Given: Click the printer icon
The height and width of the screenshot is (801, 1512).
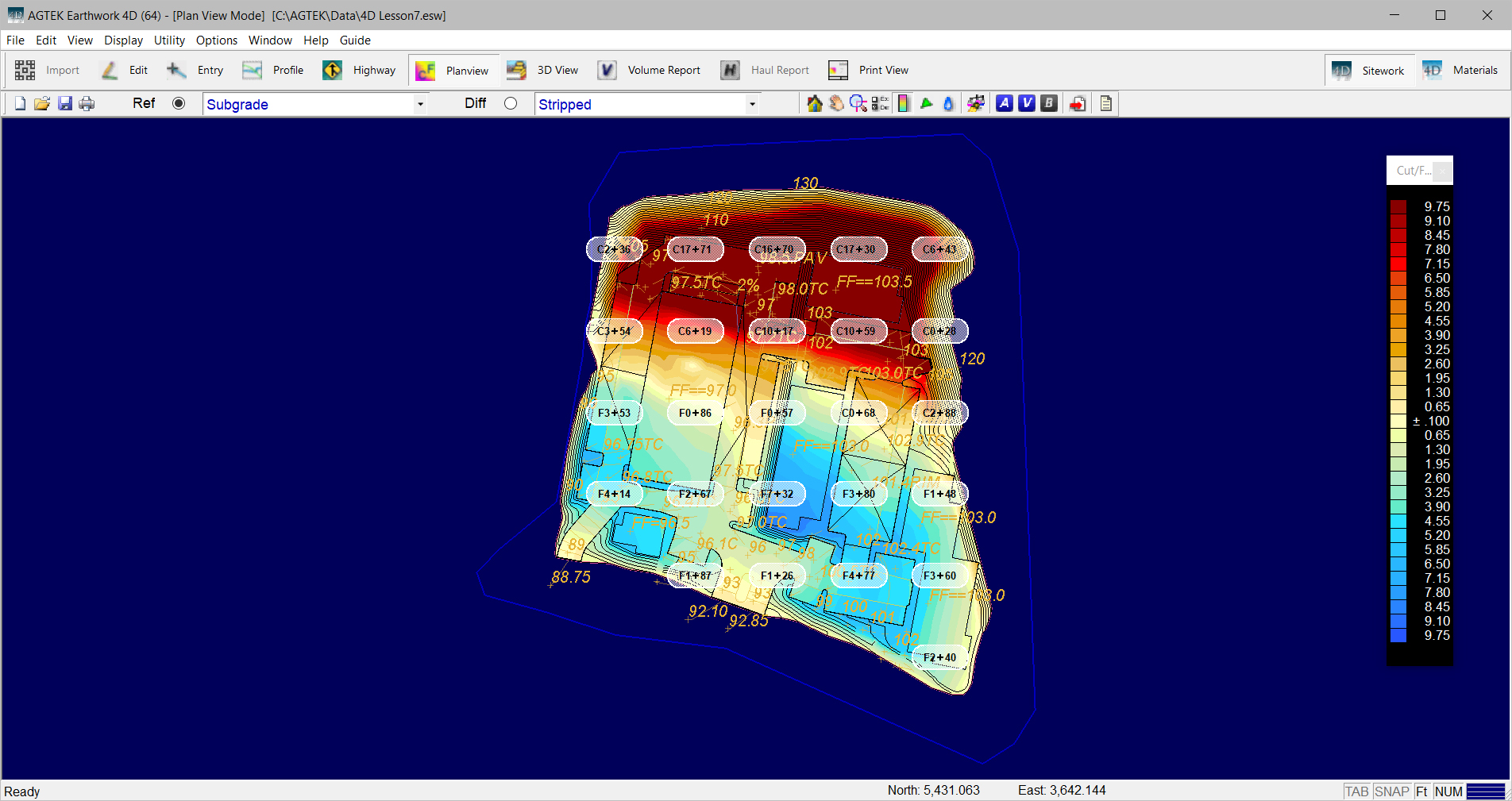Looking at the screenshot, I should point(87,104).
